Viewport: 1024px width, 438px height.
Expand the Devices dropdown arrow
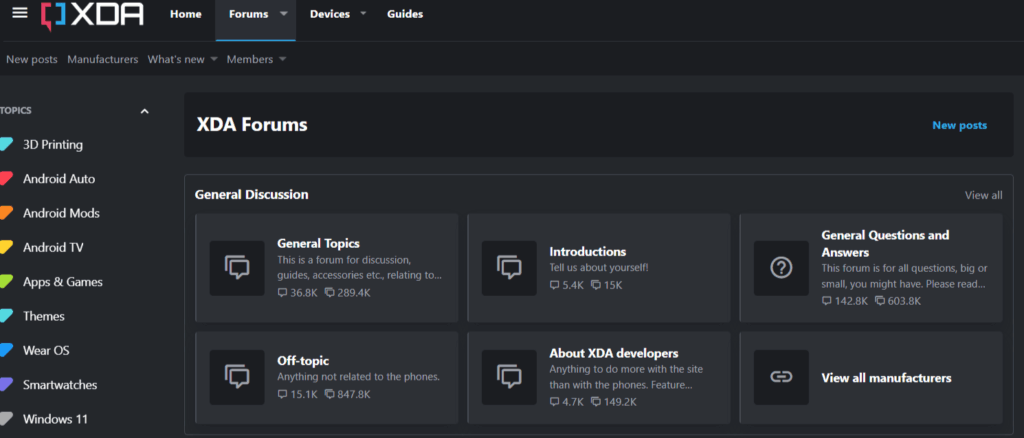pos(363,14)
